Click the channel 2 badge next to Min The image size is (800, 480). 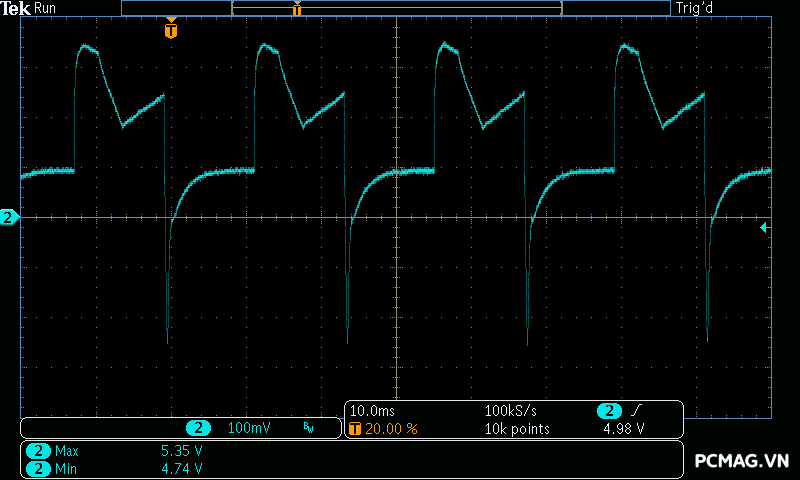[38, 468]
